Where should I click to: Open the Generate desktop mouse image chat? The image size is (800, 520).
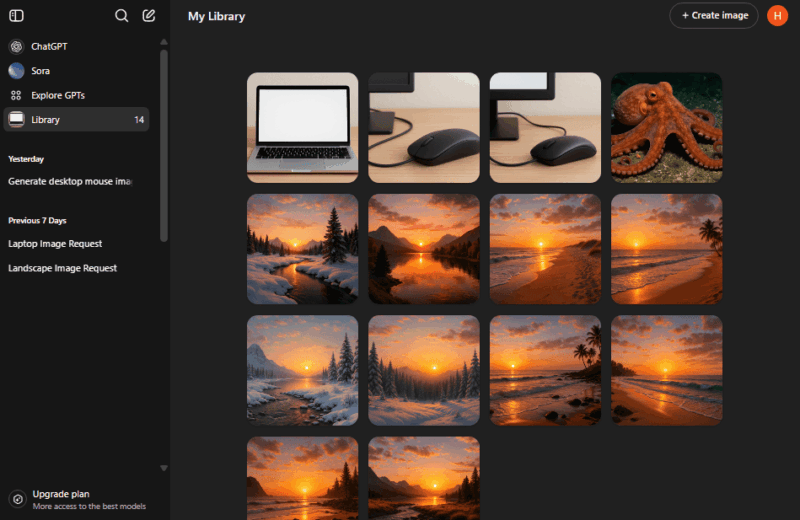tap(70, 181)
